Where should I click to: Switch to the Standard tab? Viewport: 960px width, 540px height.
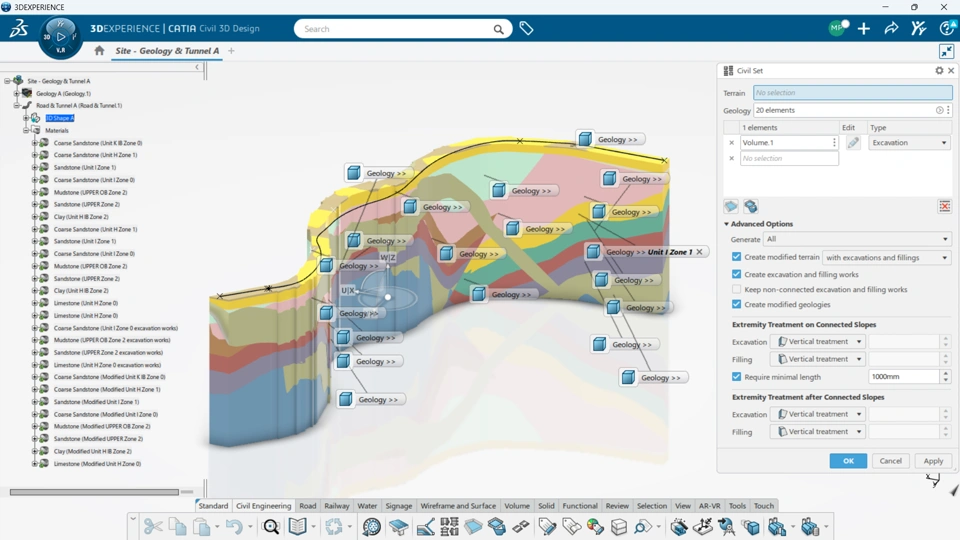pyautogui.click(x=213, y=506)
